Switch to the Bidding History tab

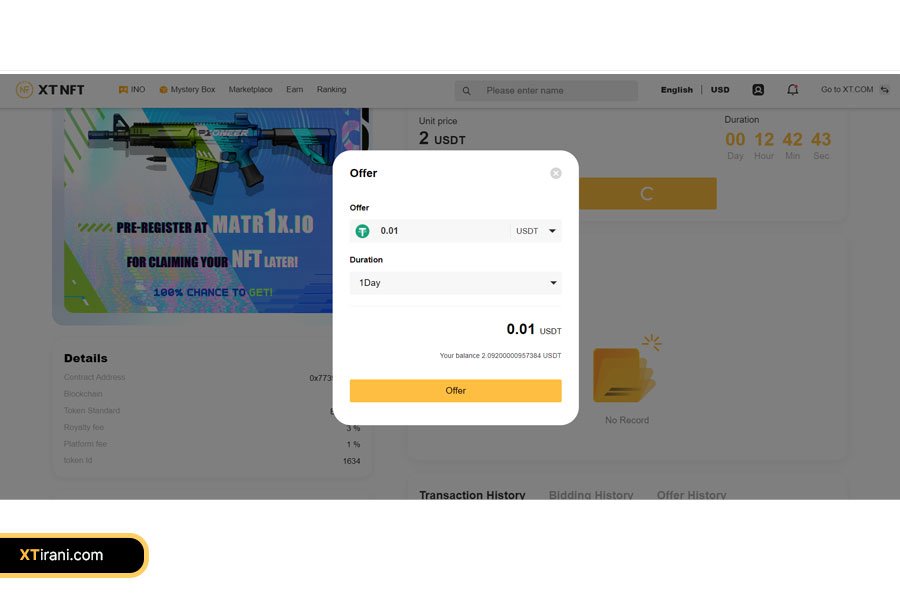tap(591, 494)
